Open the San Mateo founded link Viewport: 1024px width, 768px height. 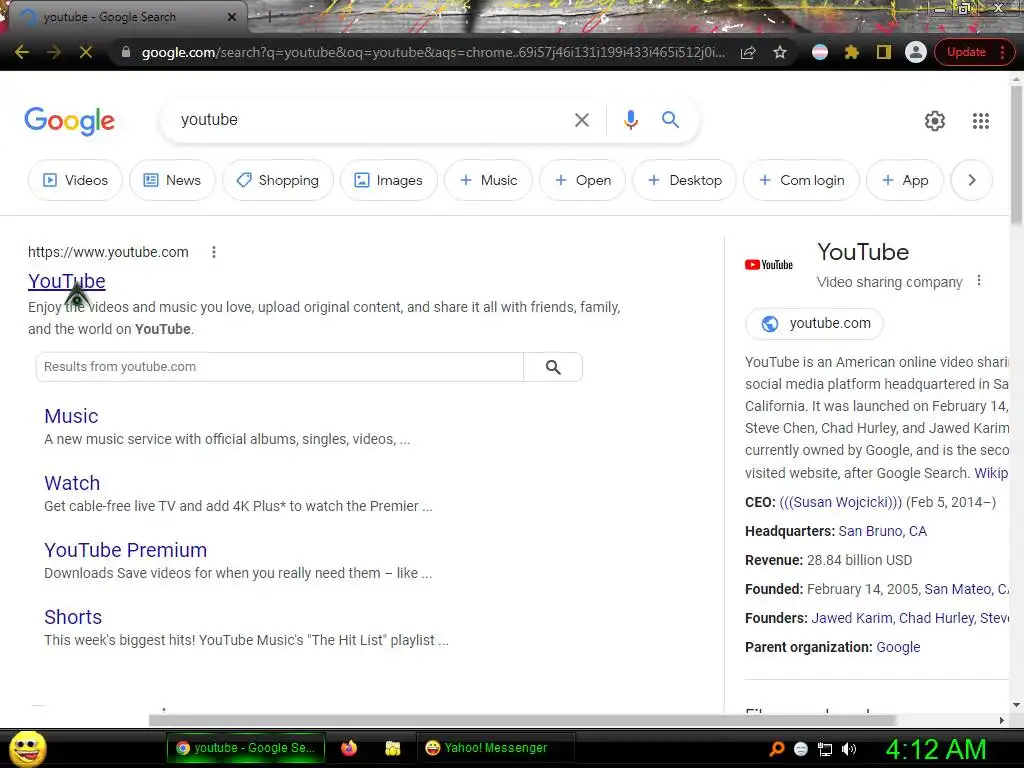pos(966,589)
